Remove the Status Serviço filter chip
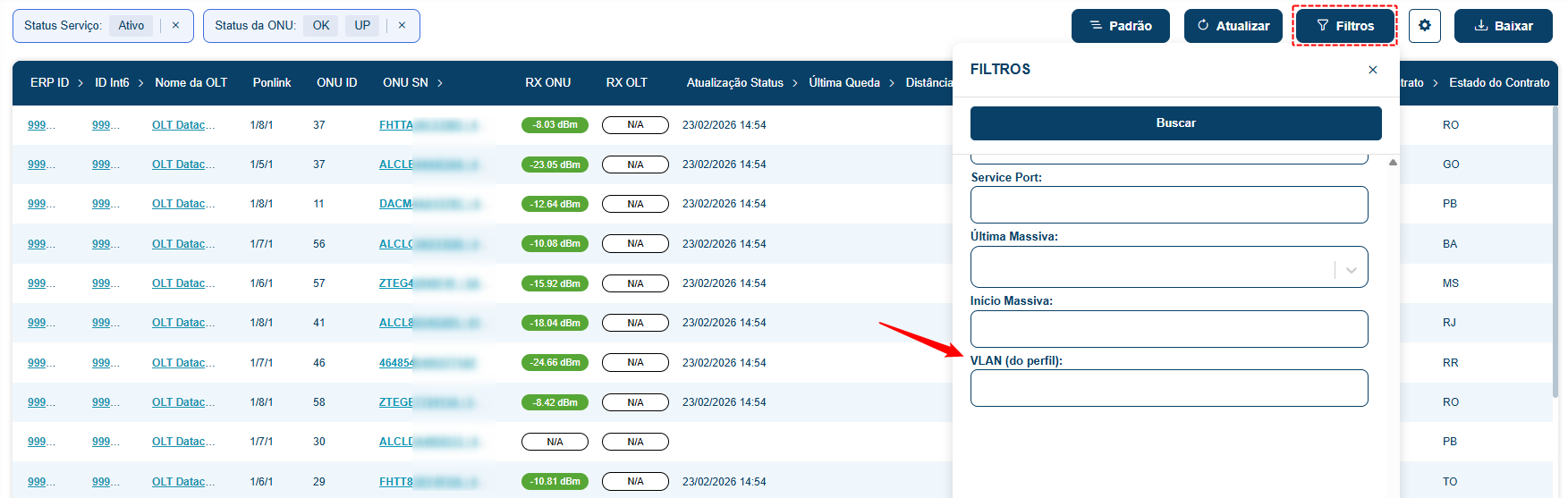This screenshot has height=498, width=1568. [x=175, y=26]
